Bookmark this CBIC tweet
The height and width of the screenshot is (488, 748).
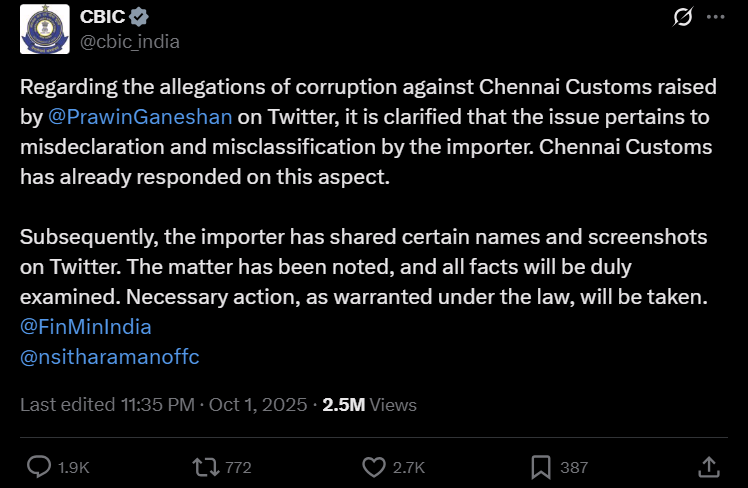[x=541, y=466]
